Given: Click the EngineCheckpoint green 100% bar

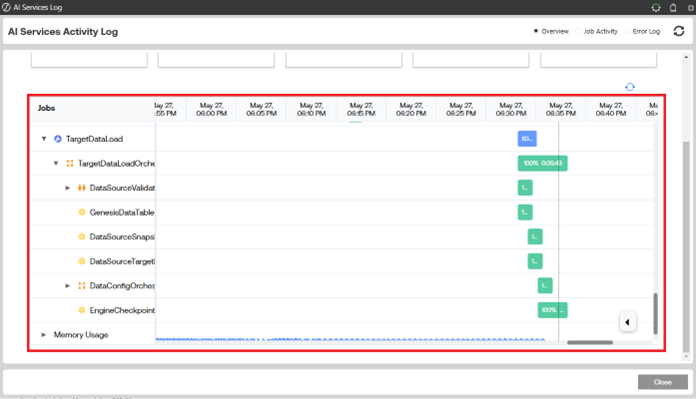Looking at the screenshot, I should point(552,310).
